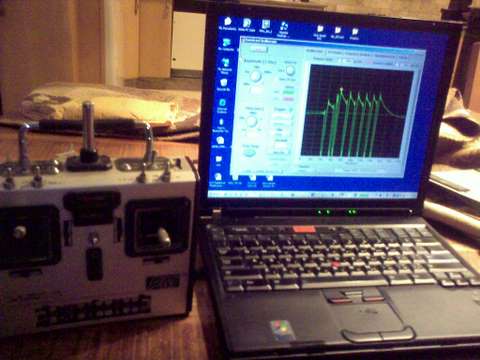Select the first tab above the waveform display

[x=314, y=51]
